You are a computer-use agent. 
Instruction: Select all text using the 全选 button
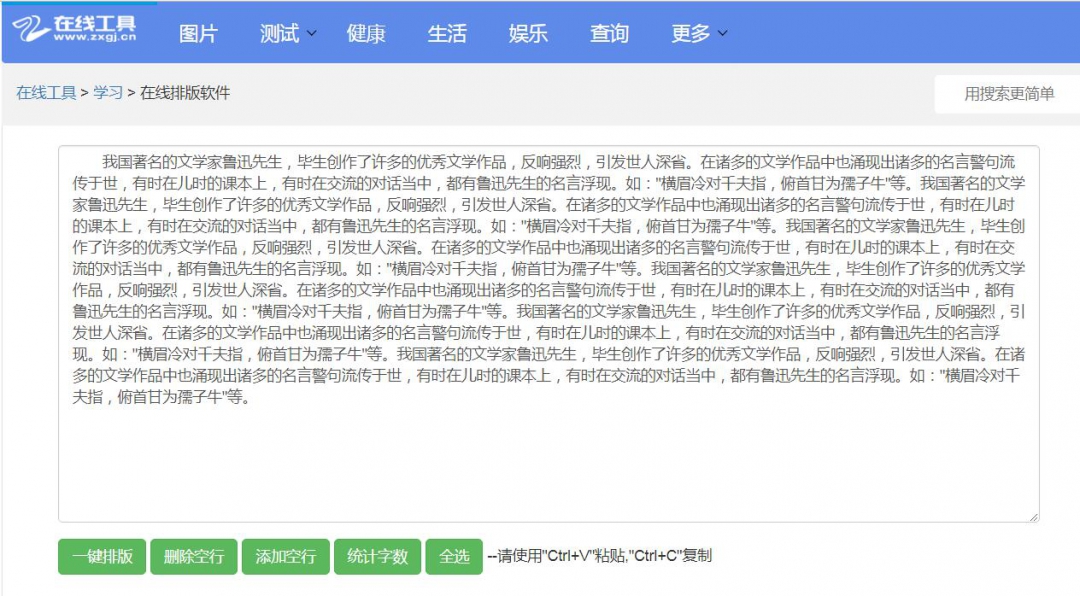click(454, 557)
